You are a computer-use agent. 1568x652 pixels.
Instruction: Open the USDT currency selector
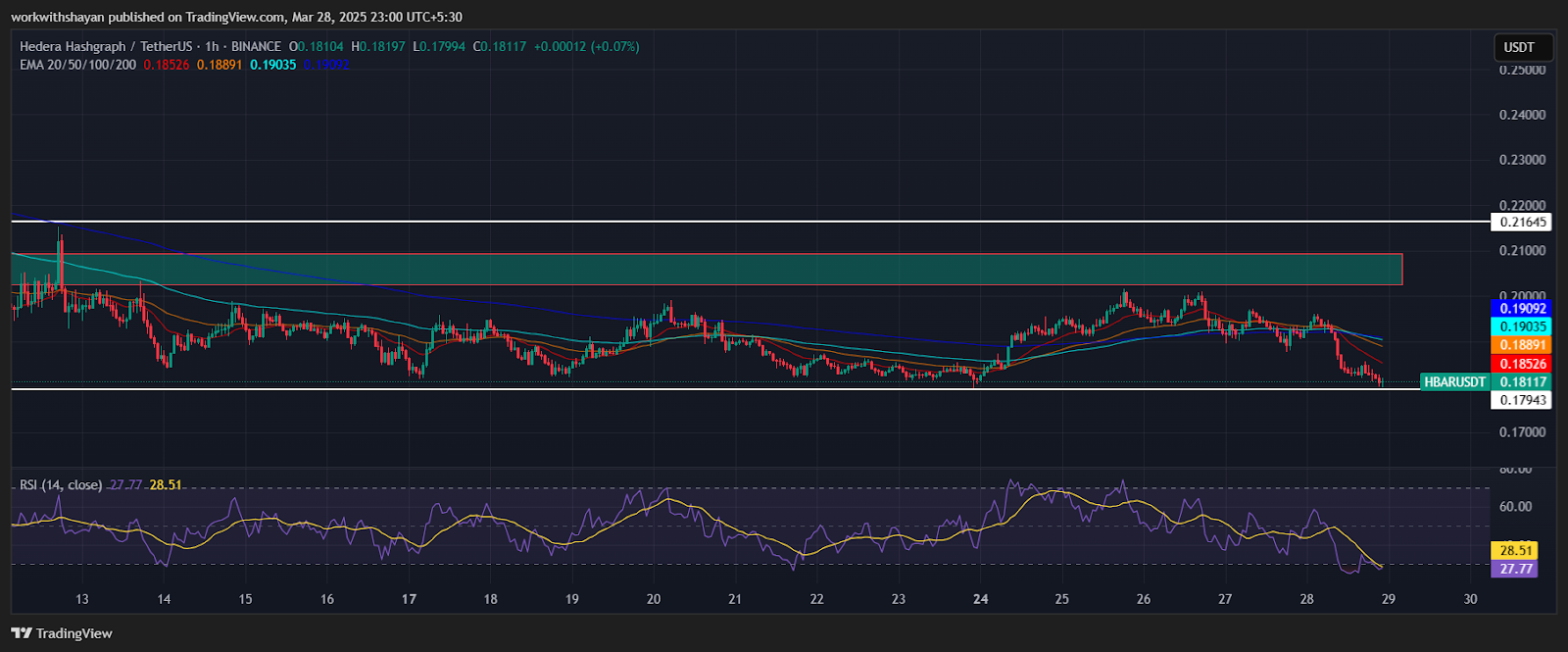(1519, 47)
